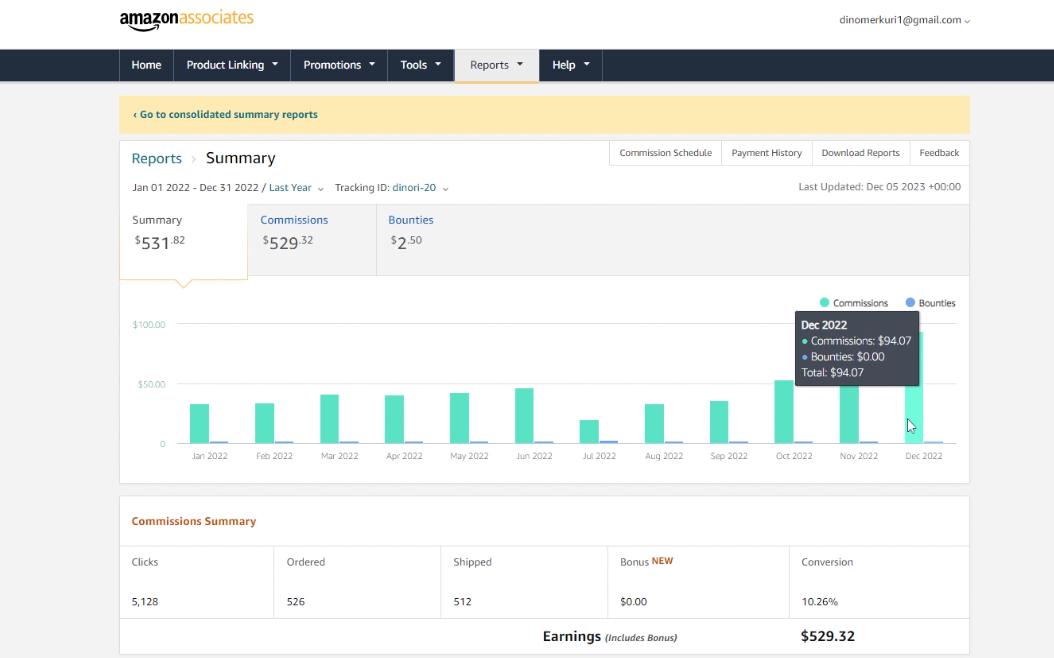
Task: Click the Last Updated Dec 05 2023 text
Action: point(879,187)
